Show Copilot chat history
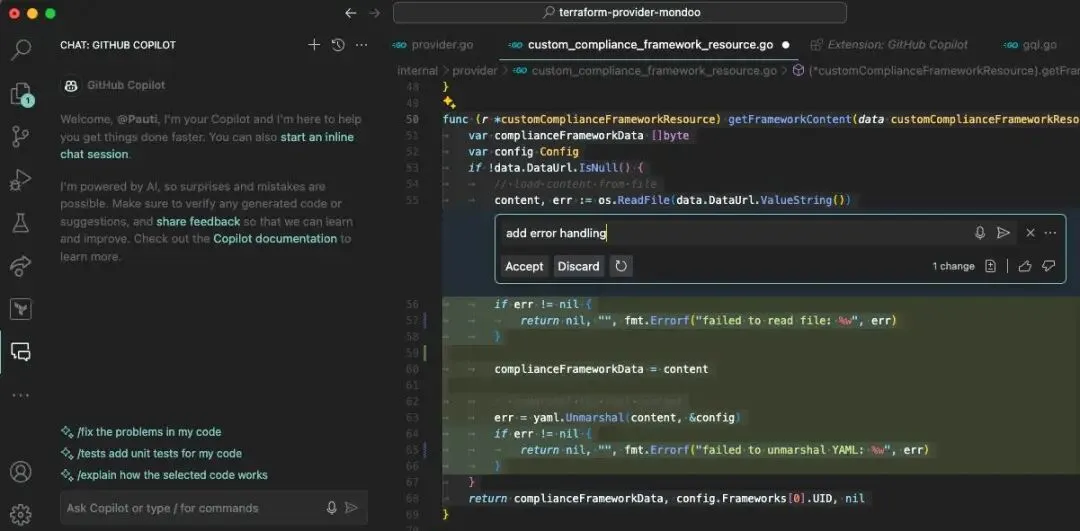 pos(338,45)
